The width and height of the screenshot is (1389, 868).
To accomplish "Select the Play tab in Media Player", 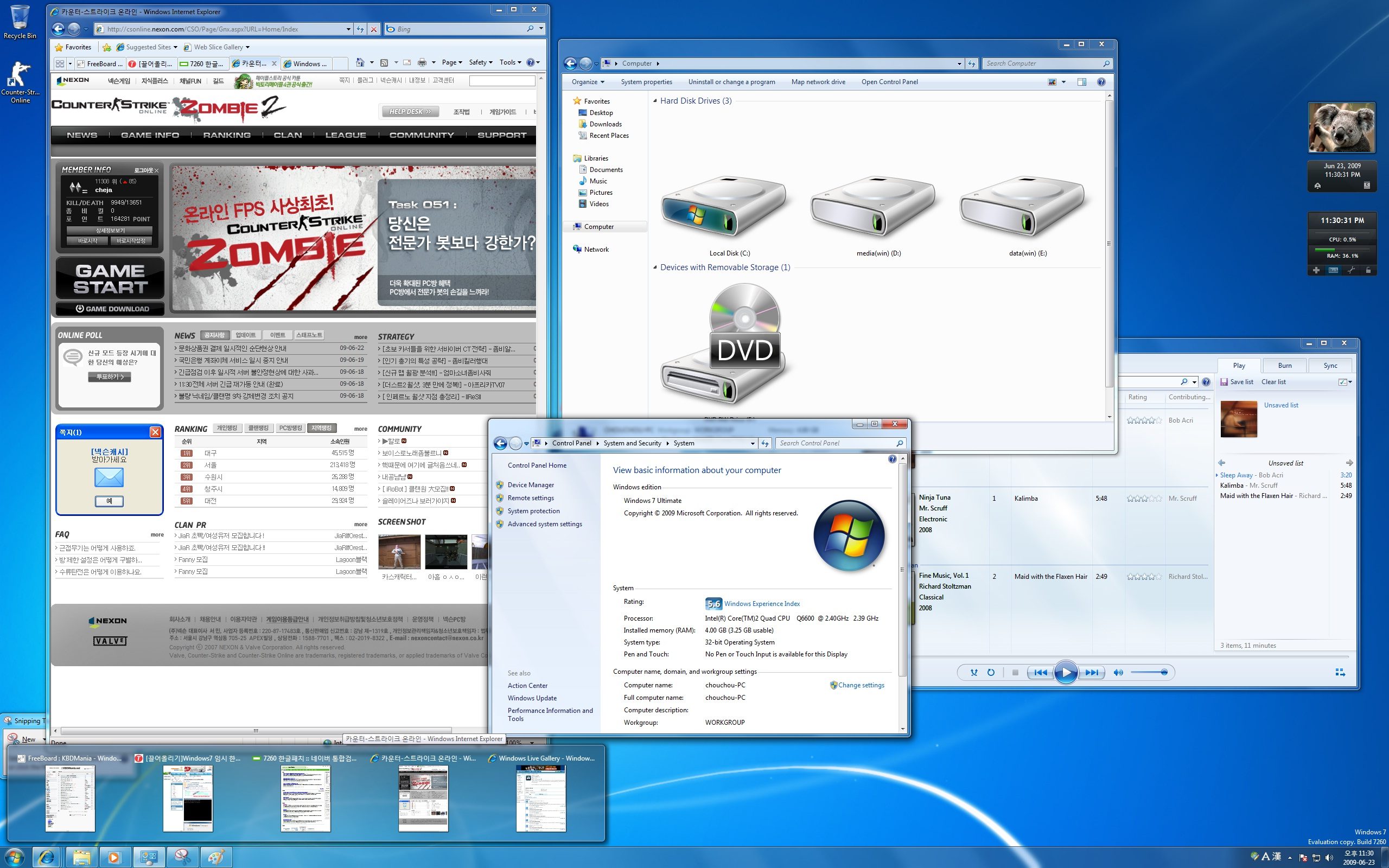I will [x=1239, y=365].
